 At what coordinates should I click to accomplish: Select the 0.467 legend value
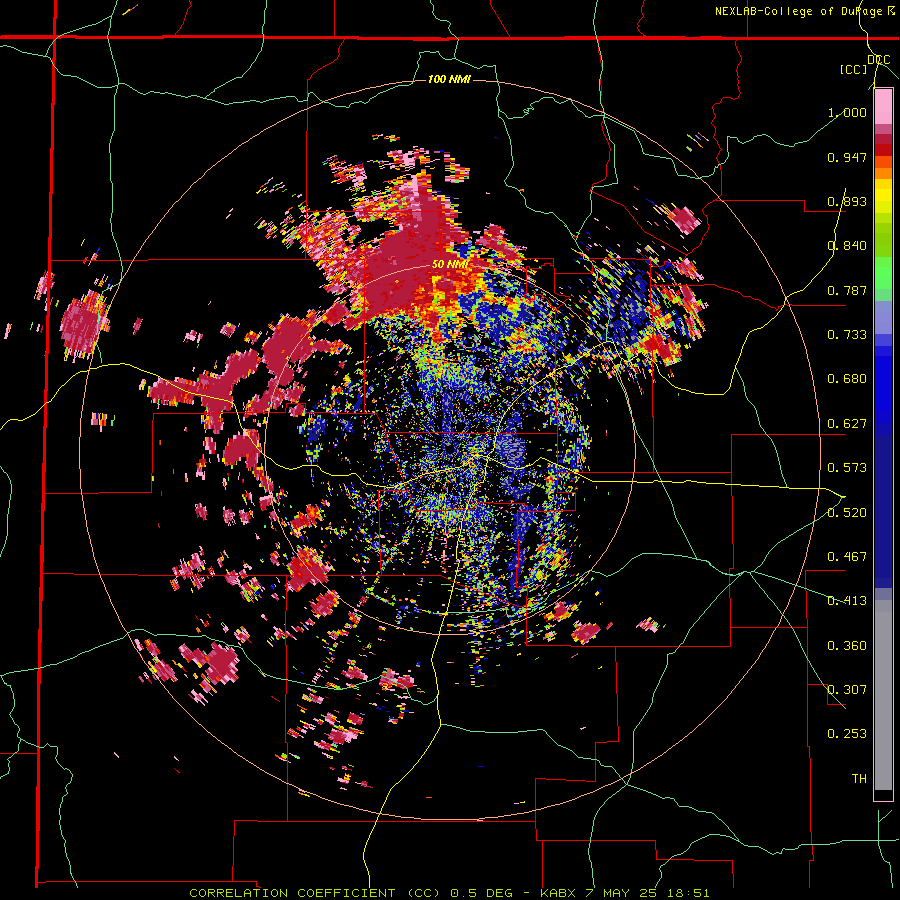point(847,557)
